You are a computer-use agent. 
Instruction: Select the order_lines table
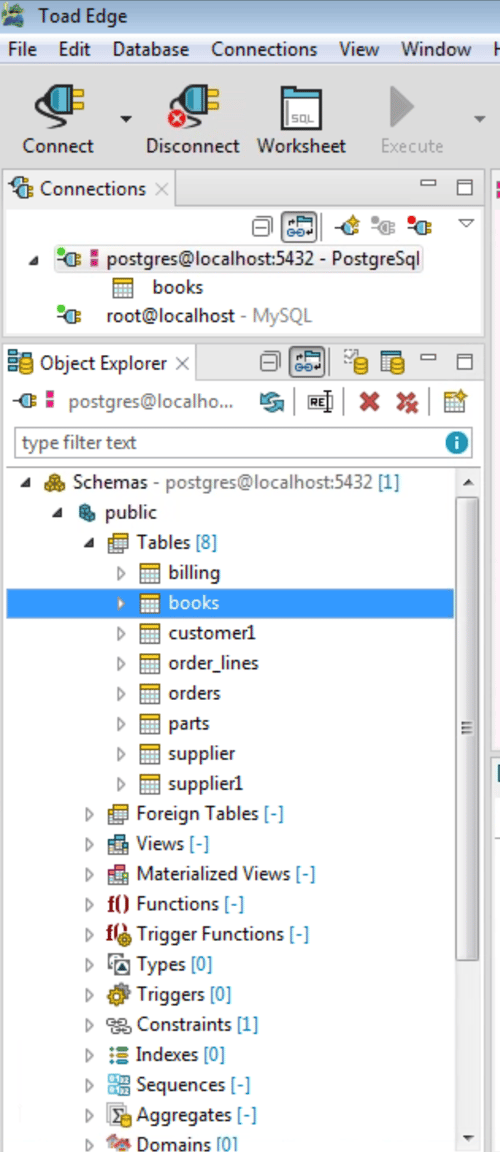(214, 663)
